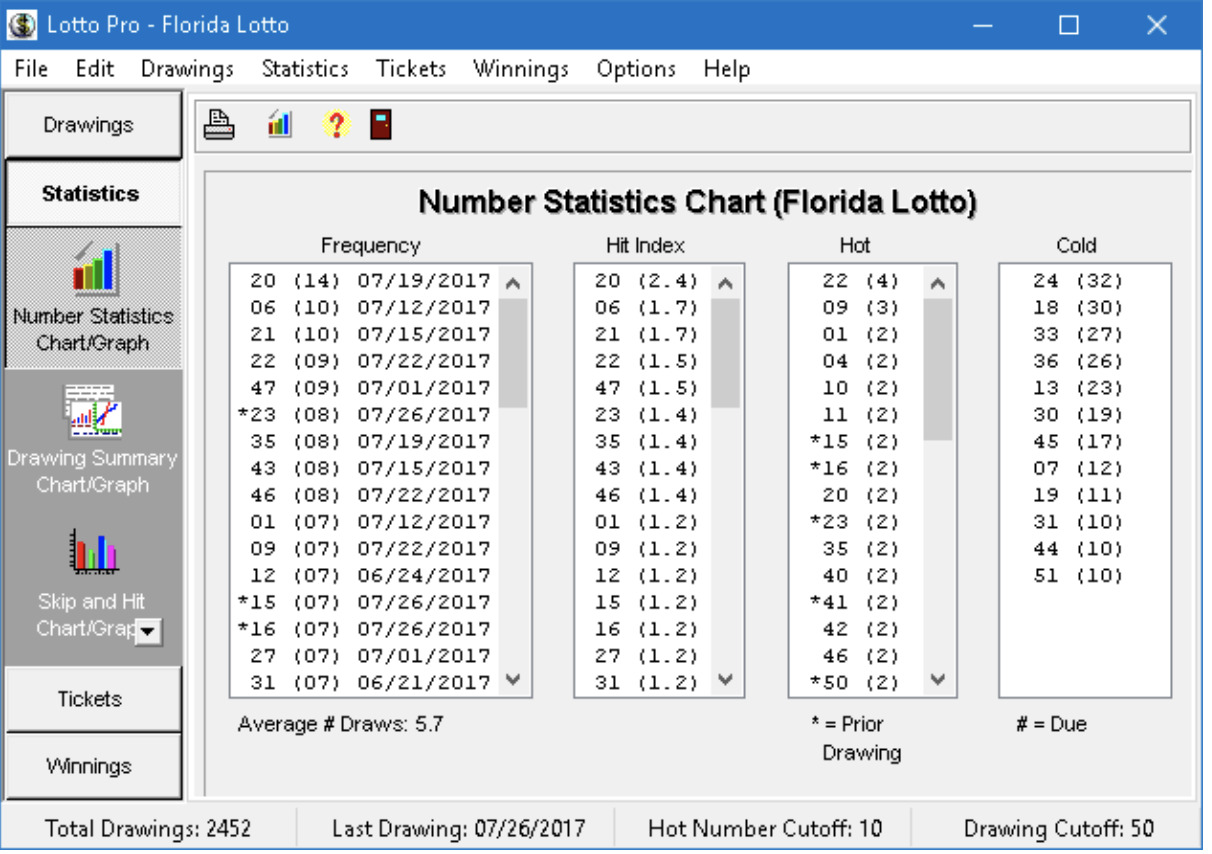Image resolution: width=1212 pixels, height=854 pixels.
Task: Select the Drawings sidebar button
Action: tap(94, 125)
